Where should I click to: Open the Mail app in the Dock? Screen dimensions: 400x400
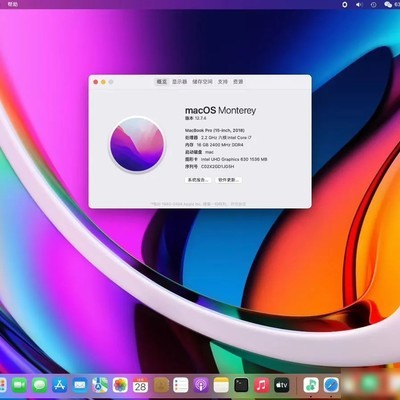(80, 385)
